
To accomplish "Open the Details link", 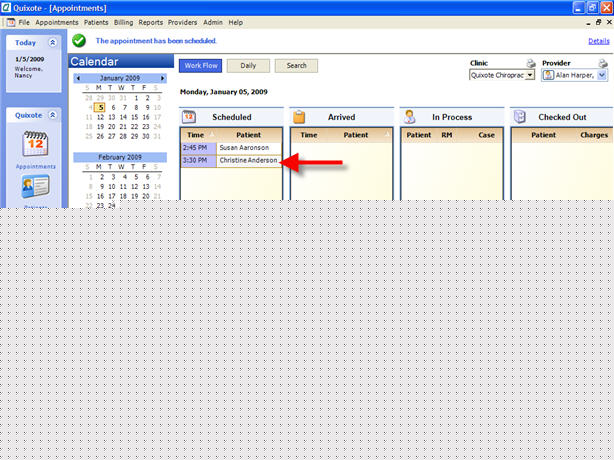I will click(x=599, y=41).
